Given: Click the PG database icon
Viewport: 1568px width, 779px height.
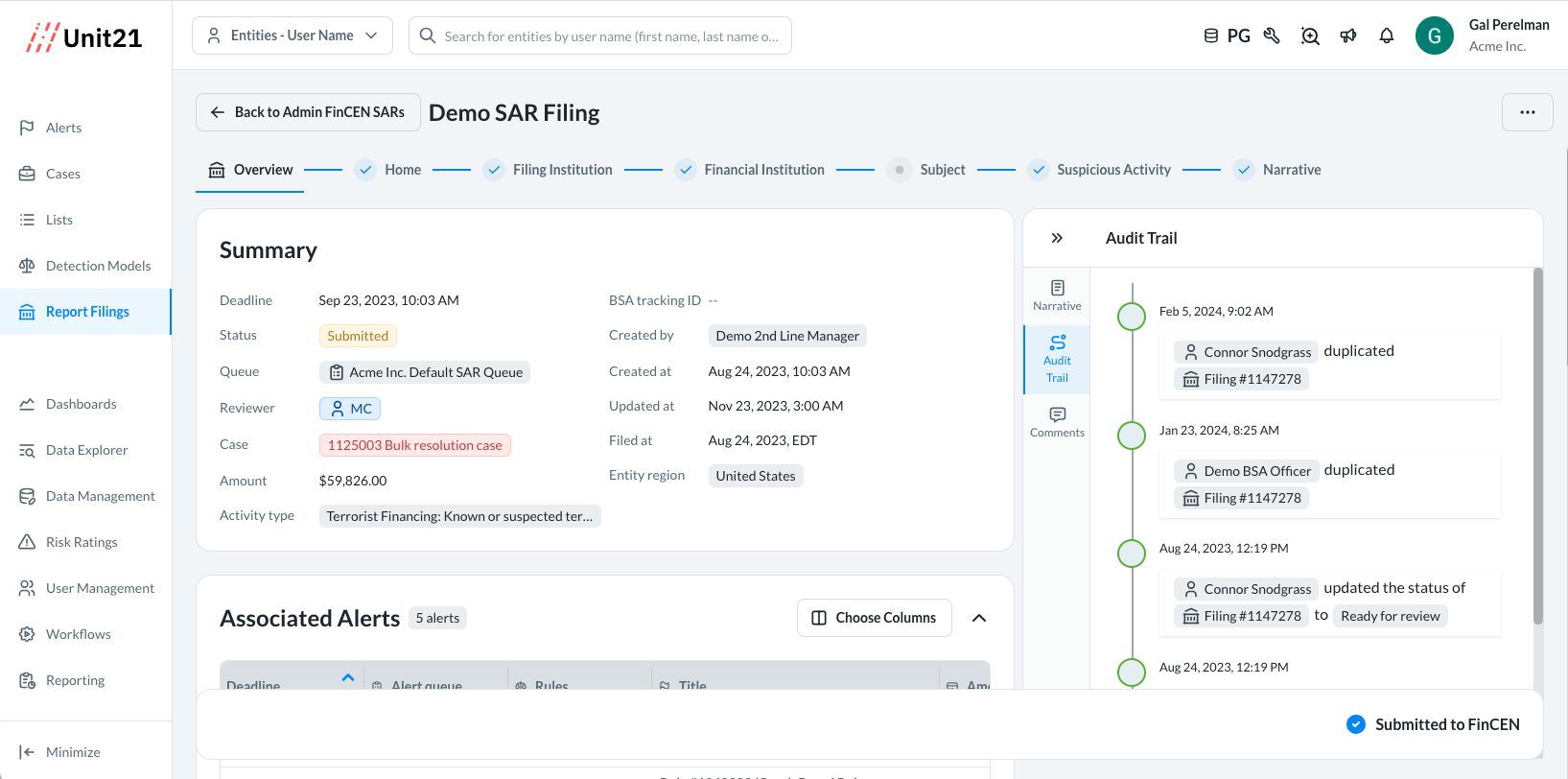Looking at the screenshot, I should coord(1211,36).
